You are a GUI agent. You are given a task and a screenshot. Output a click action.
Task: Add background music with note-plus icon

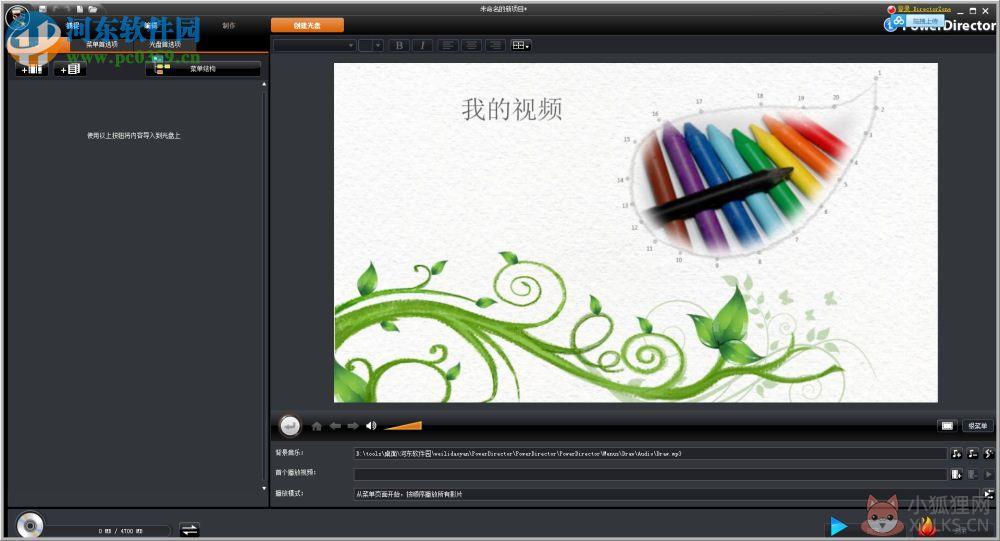(956, 454)
